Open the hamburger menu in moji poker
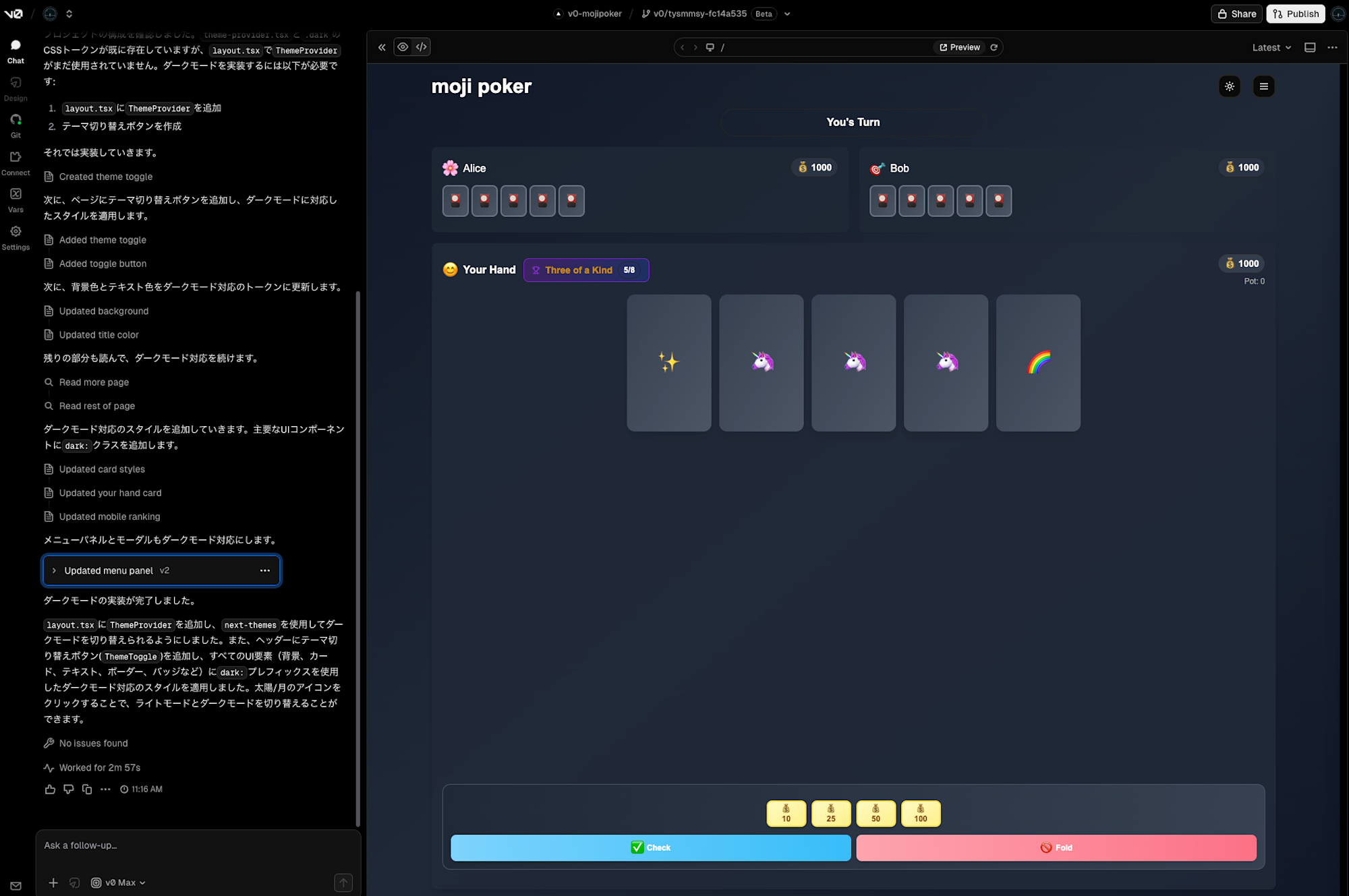 point(1263,86)
